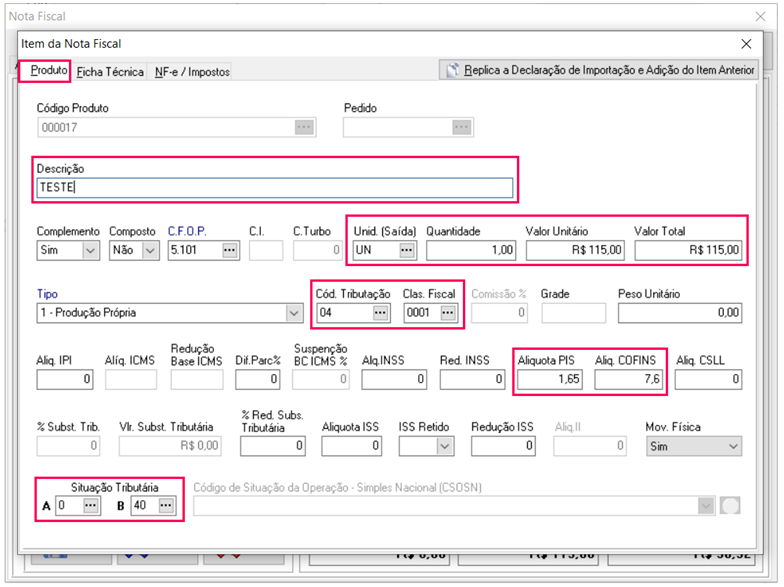Click the Descrição text field
The width and height of the screenshot is (784, 587).
275,188
